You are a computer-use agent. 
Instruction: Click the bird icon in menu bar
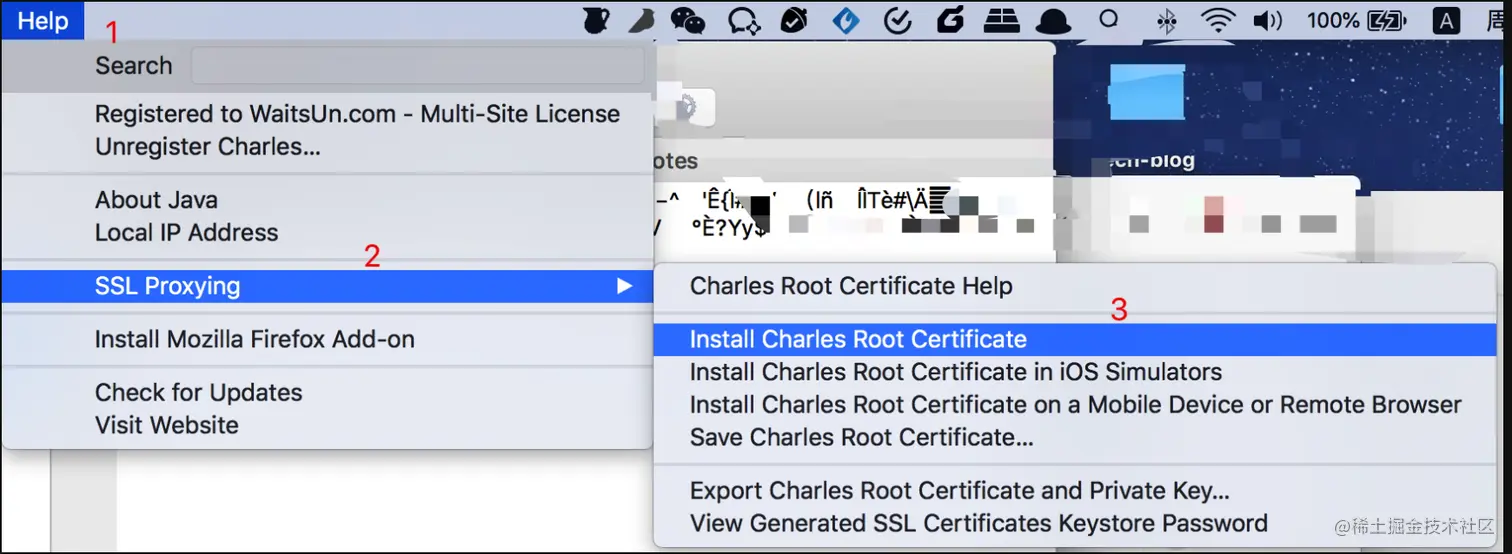(641, 20)
